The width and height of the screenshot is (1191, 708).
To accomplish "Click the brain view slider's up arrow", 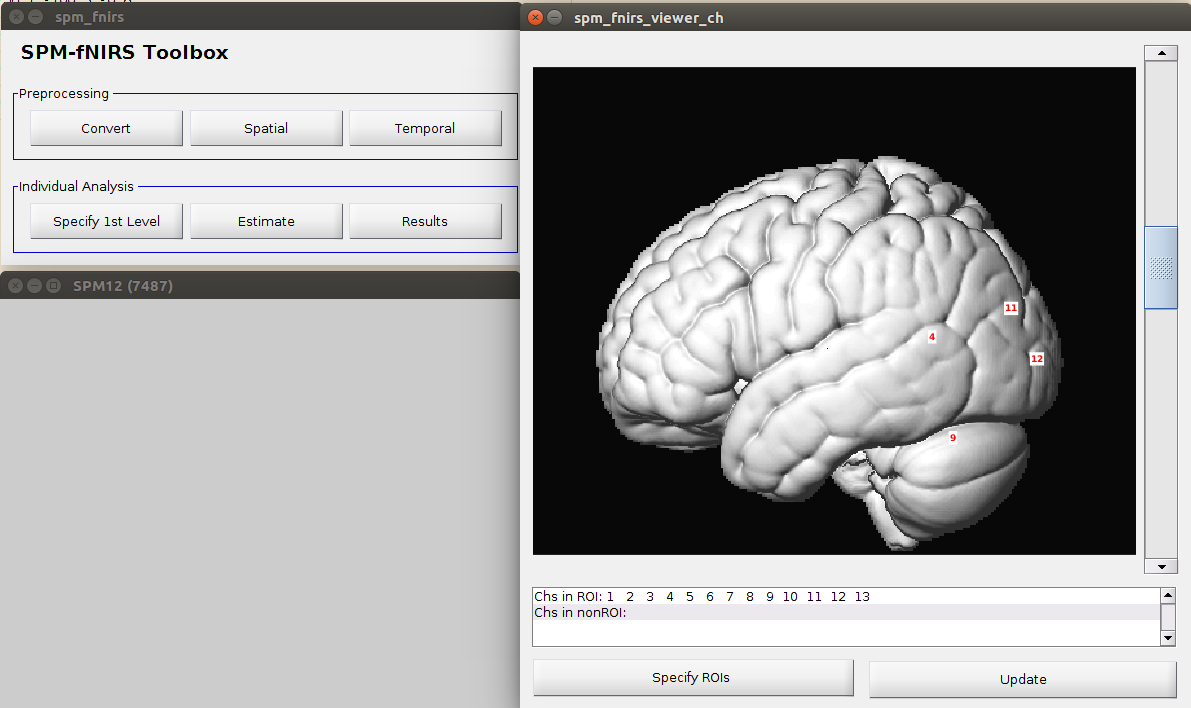I will coord(1160,54).
